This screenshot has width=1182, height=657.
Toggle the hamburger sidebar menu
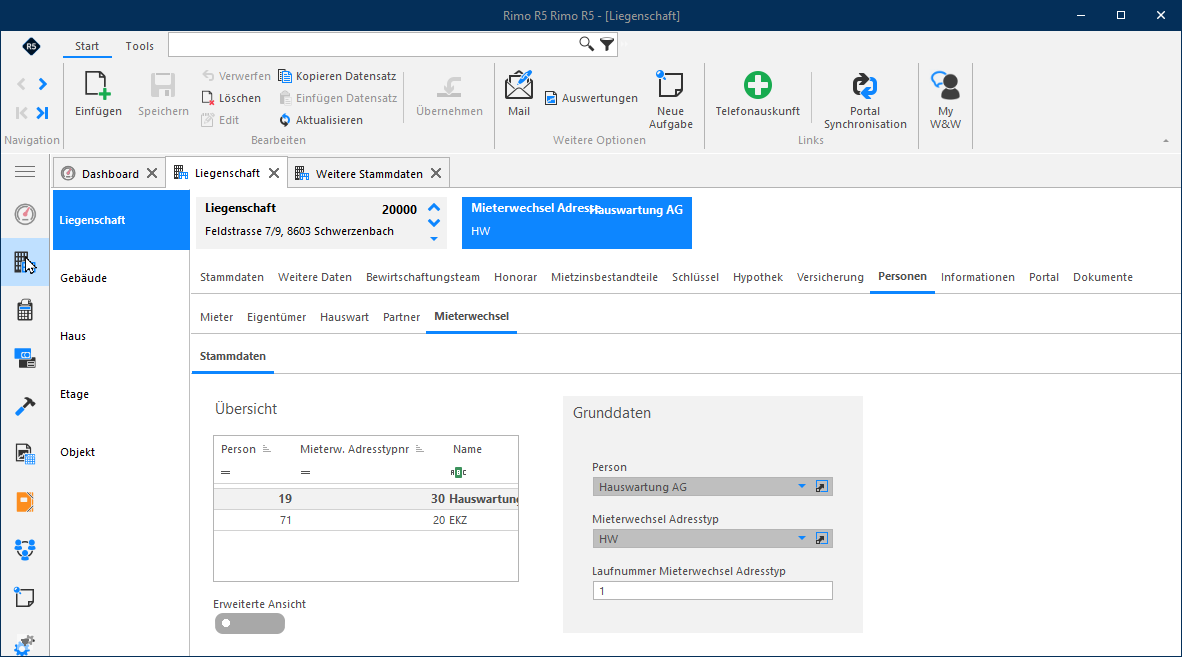(25, 172)
